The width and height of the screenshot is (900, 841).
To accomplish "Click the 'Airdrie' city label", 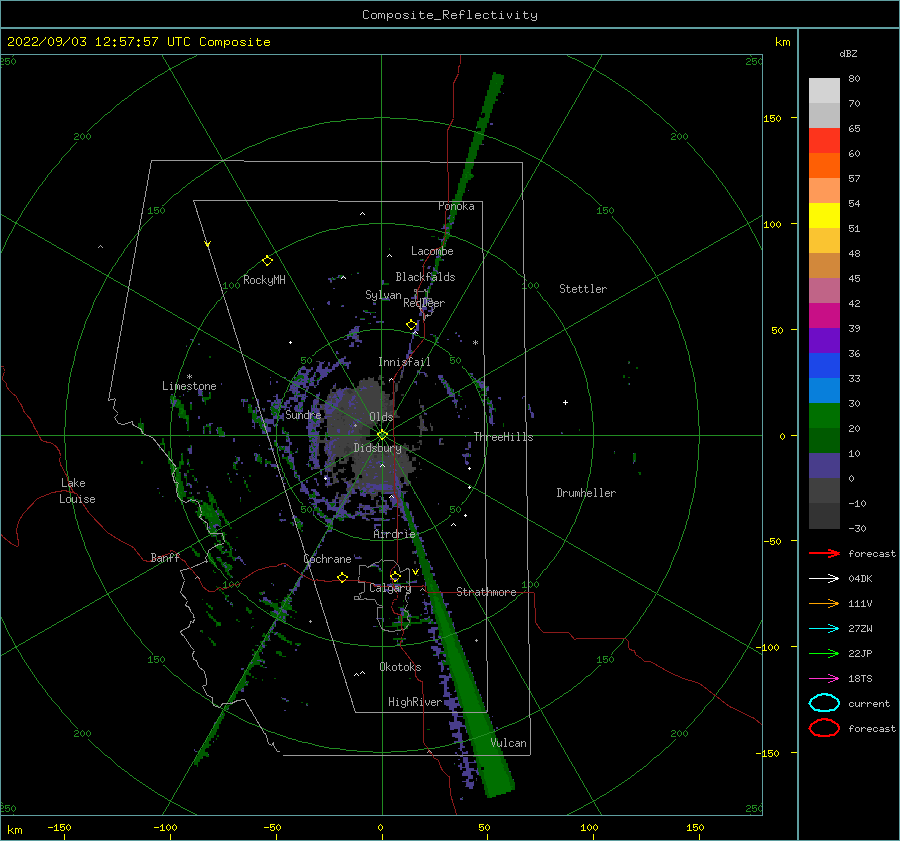I will pos(394,534).
